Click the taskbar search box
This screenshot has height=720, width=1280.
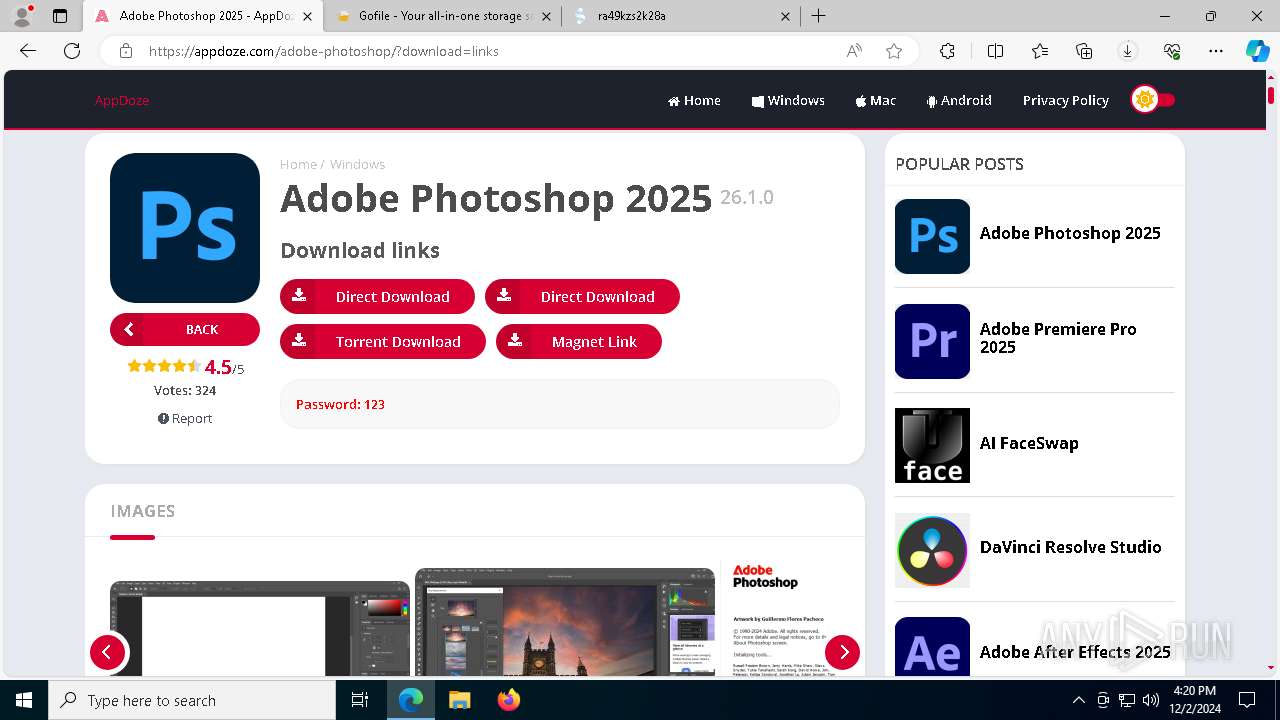coord(192,700)
